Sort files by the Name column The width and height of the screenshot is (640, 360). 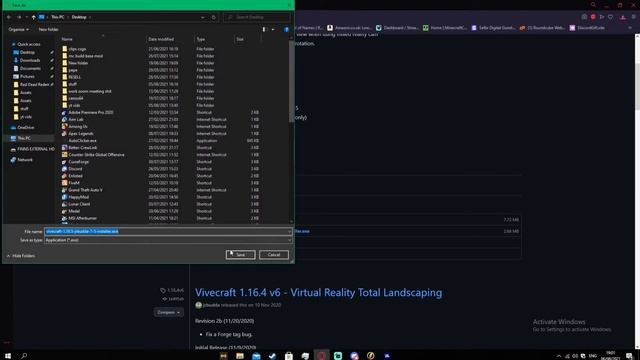[67, 39]
